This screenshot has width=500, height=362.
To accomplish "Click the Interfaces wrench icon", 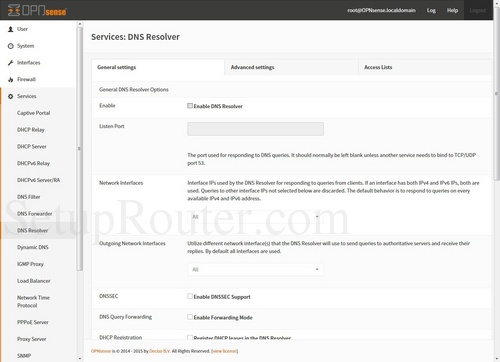I will (x=11, y=63).
